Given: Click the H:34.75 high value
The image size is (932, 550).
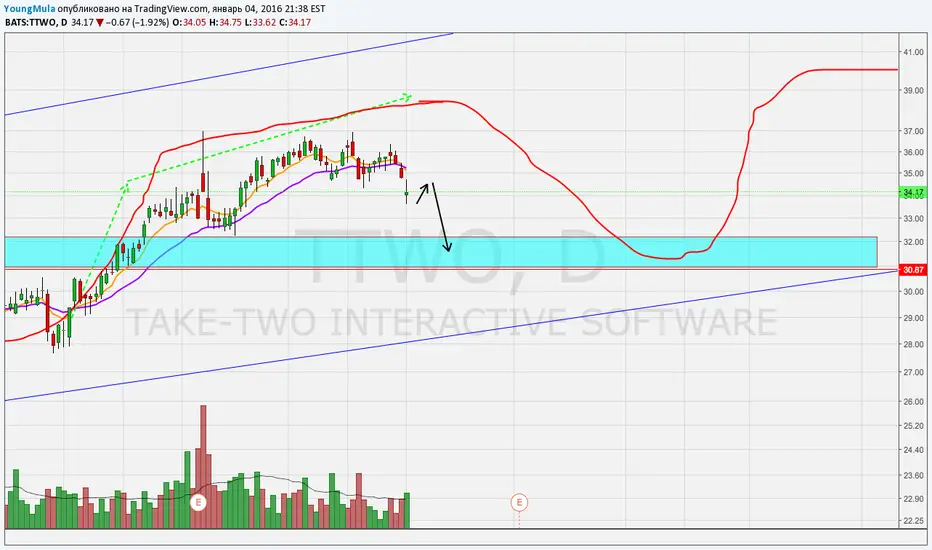Looking at the screenshot, I should (x=226, y=23).
